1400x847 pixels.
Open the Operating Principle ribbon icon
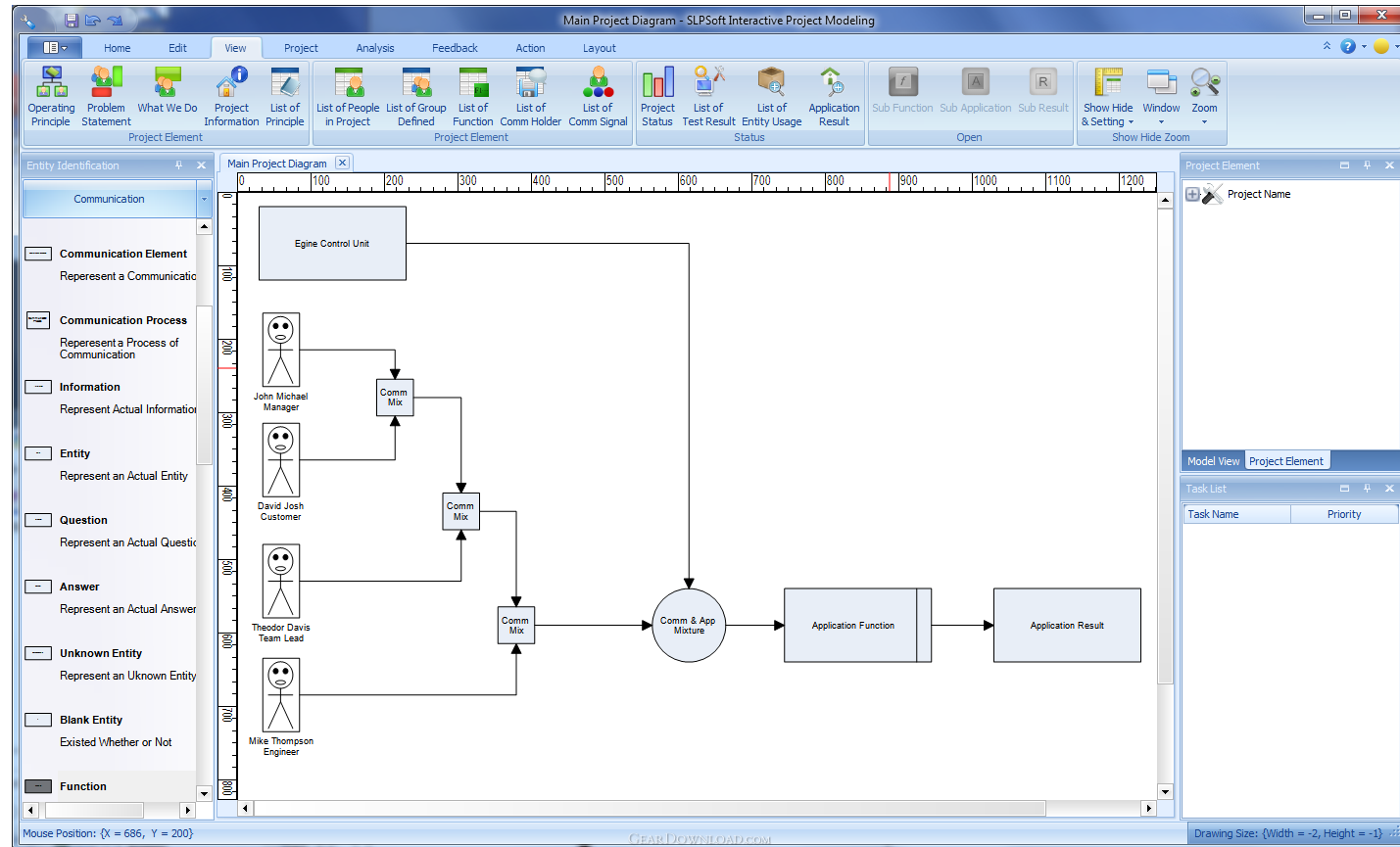tap(51, 97)
